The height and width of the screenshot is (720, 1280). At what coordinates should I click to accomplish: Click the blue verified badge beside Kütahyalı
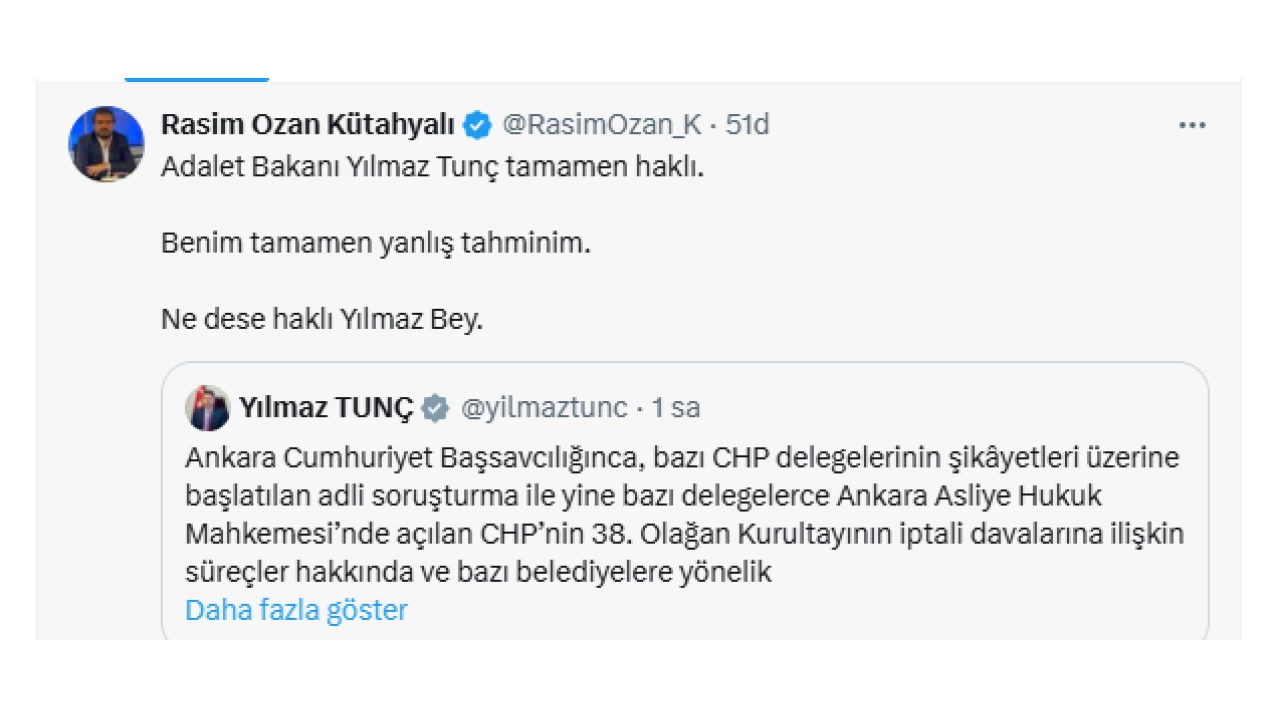(x=478, y=125)
